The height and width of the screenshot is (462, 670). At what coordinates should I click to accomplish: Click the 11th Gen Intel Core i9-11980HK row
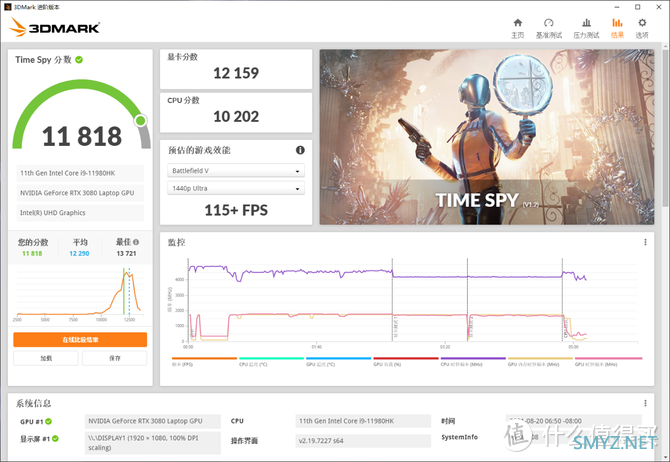point(80,173)
